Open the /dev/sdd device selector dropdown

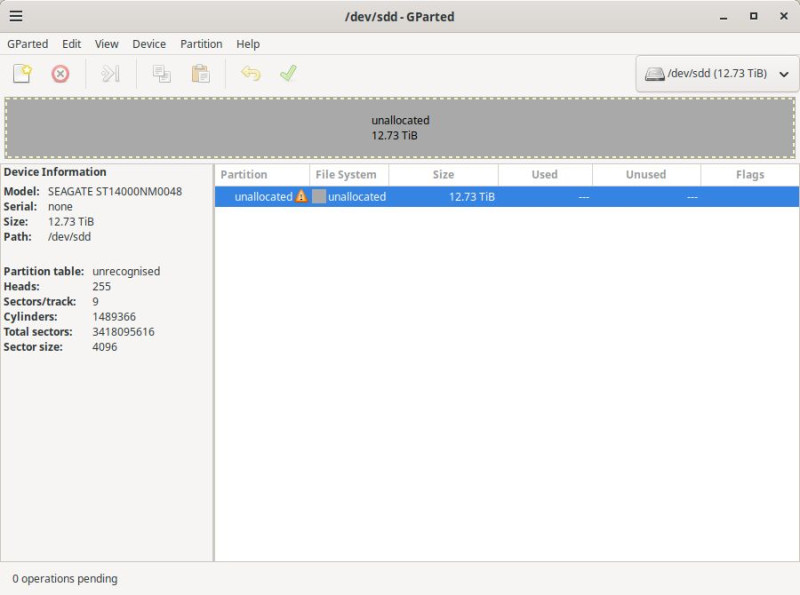pos(717,74)
